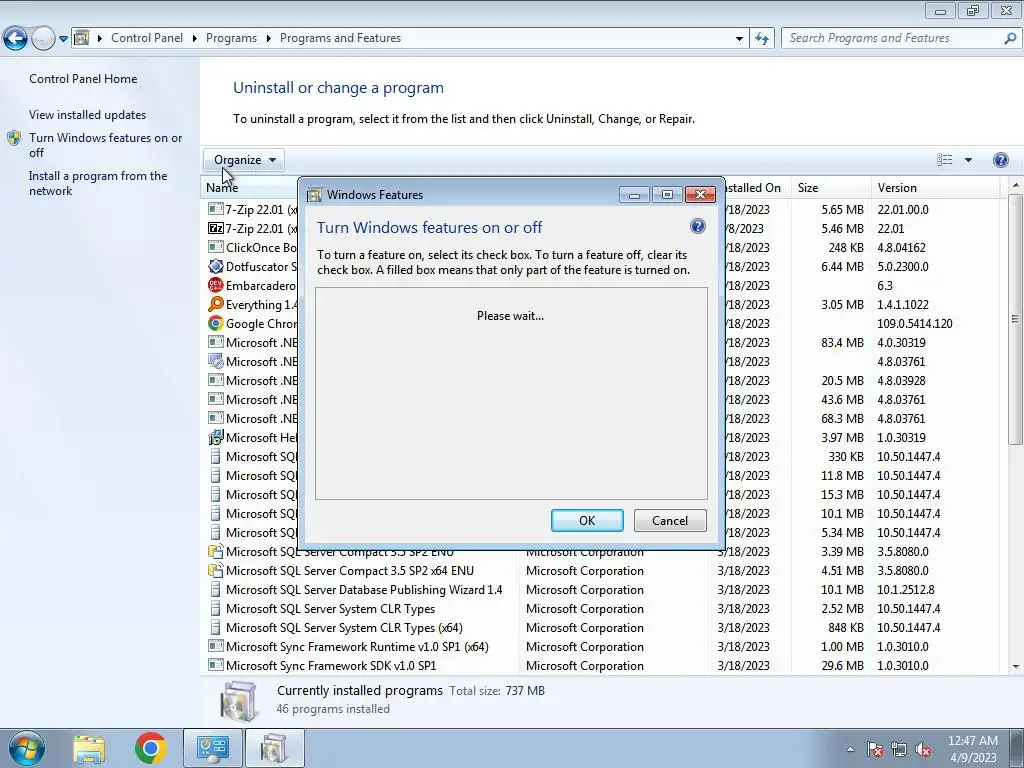Click the Control Panel icon in address bar
The height and width of the screenshot is (768, 1024).
tap(82, 38)
